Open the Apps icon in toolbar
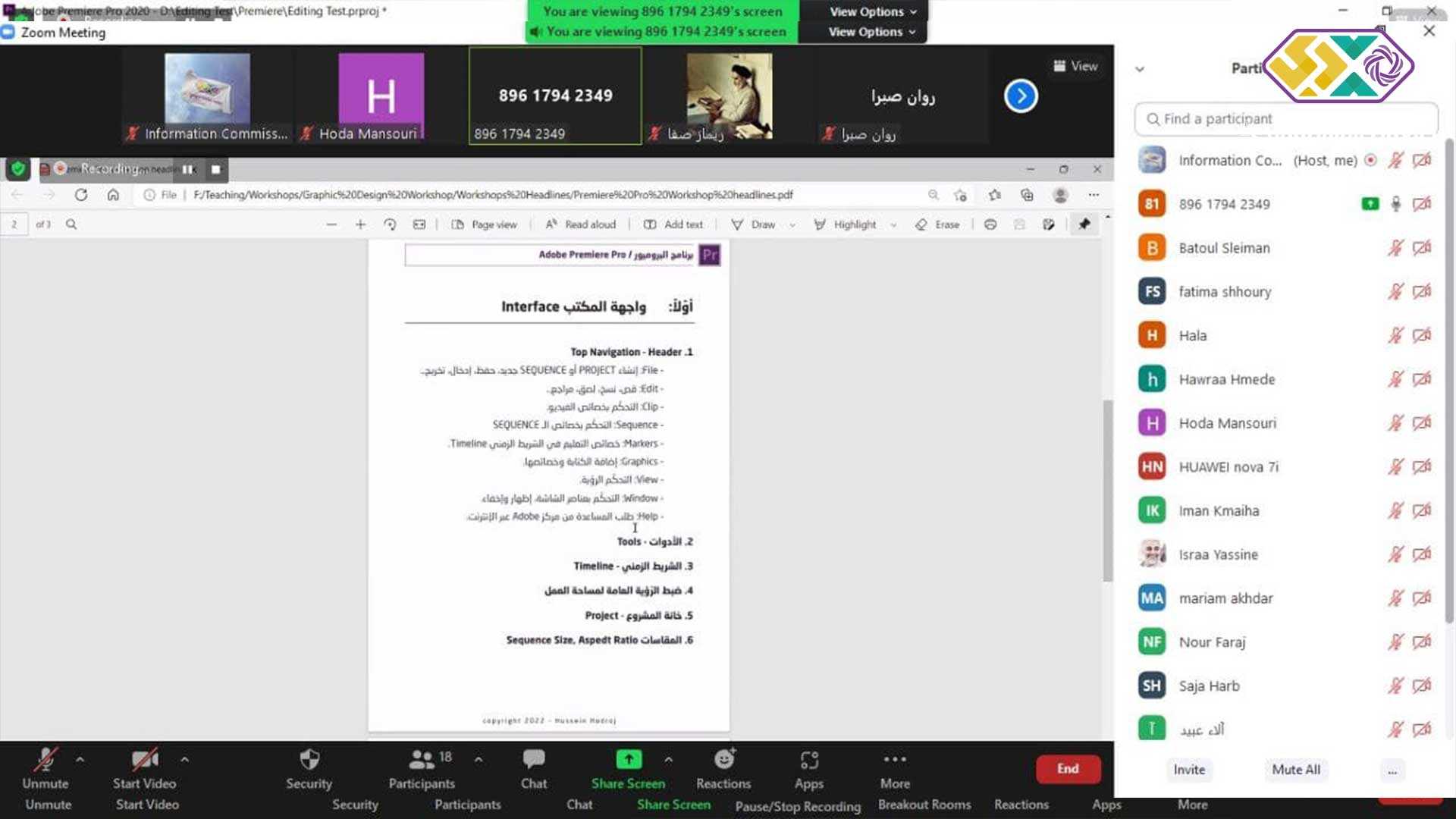Image resolution: width=1456 pixels, height=819 pixels. 809,760
